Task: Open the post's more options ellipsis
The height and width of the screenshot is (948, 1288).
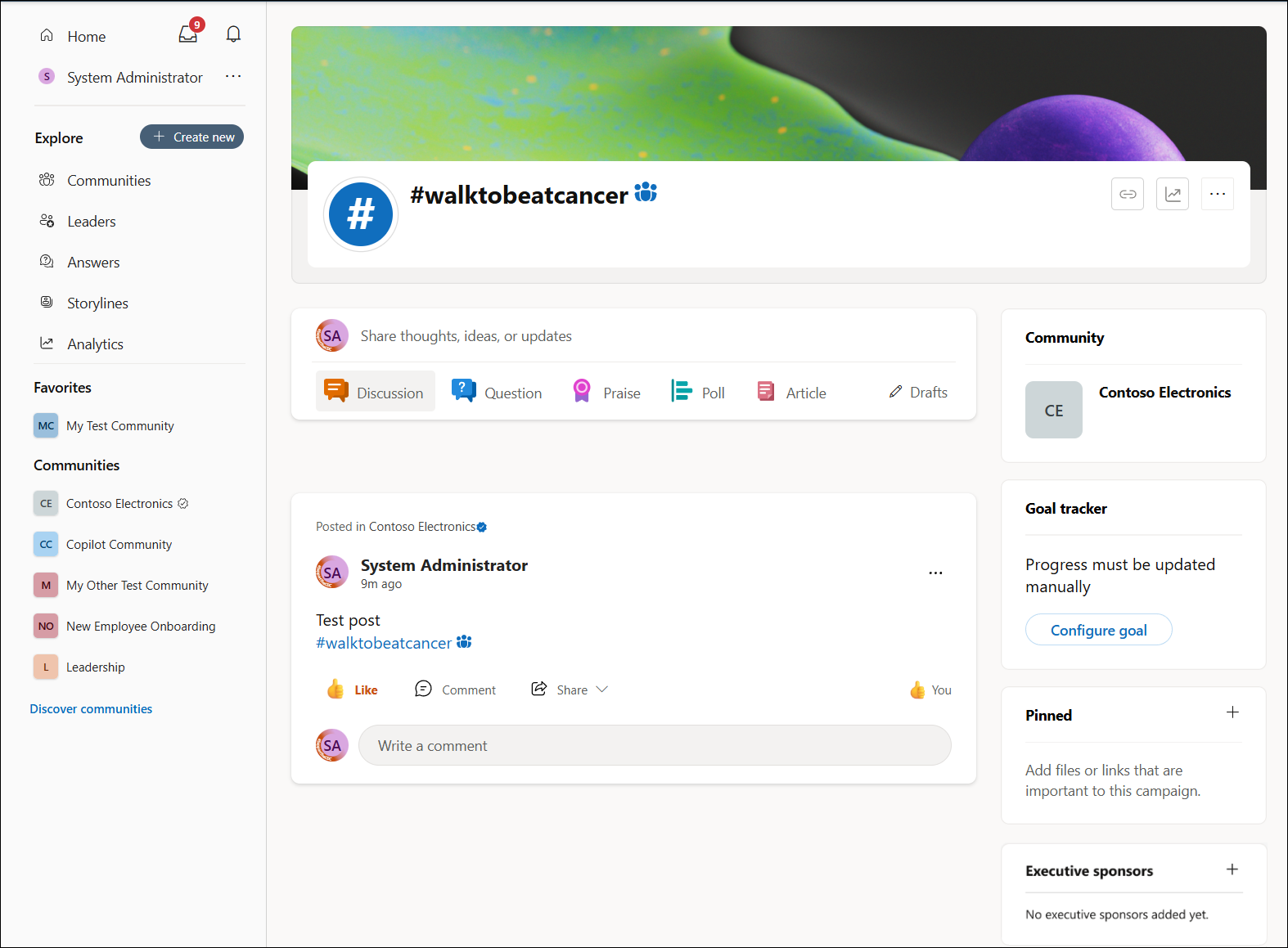Action: click(935, 573)
